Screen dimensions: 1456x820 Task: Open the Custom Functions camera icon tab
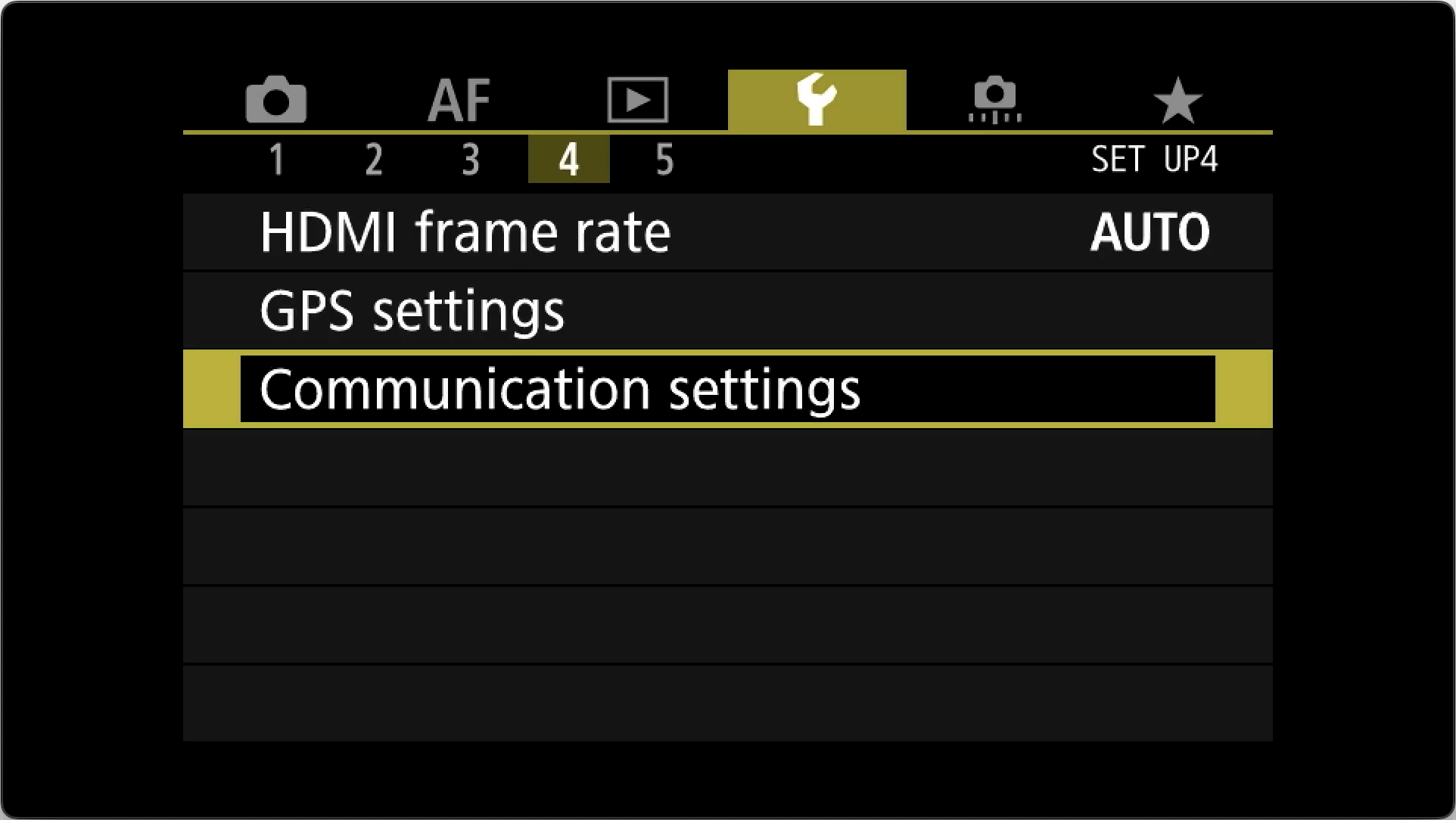(995, 99)
